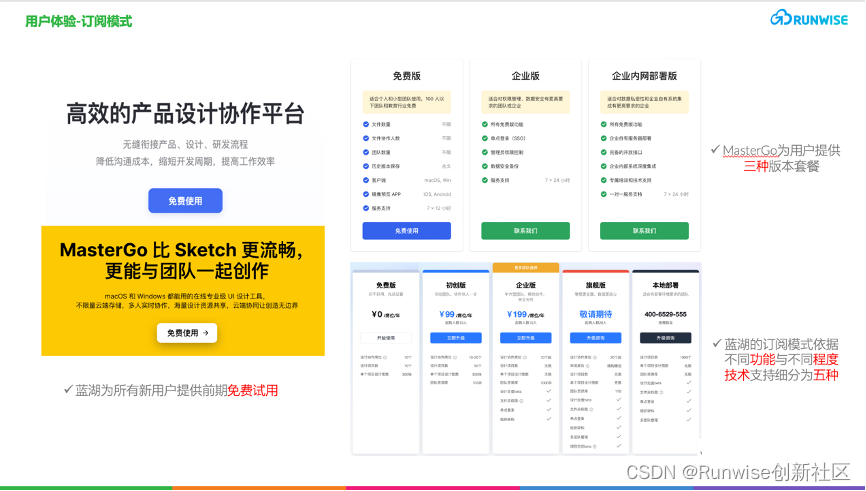Click the macOS, Win value in the 客户端 row
The image size is (866, 491).
coord(437,180)
